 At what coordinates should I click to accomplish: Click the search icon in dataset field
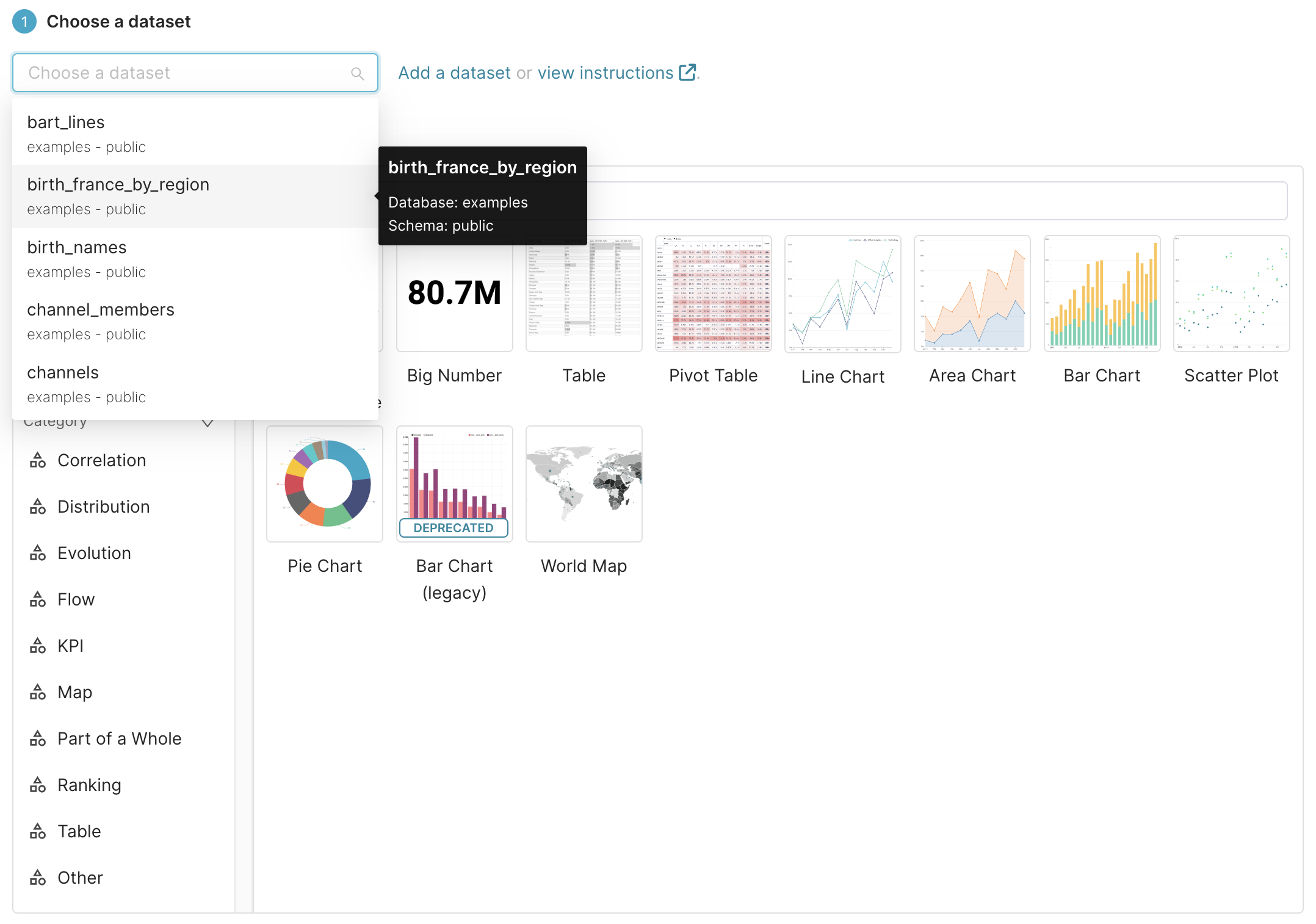tap(358, 73)
